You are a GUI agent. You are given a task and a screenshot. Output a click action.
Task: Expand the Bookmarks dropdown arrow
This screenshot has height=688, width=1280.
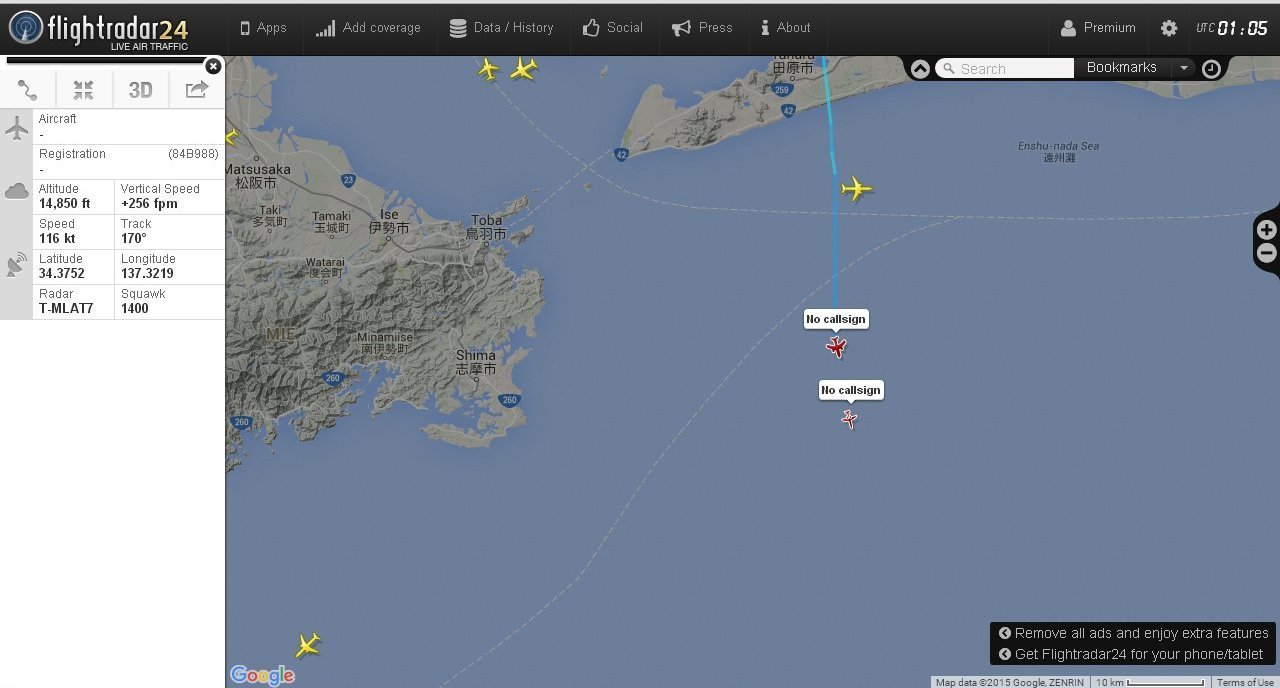coord(1184,68)
